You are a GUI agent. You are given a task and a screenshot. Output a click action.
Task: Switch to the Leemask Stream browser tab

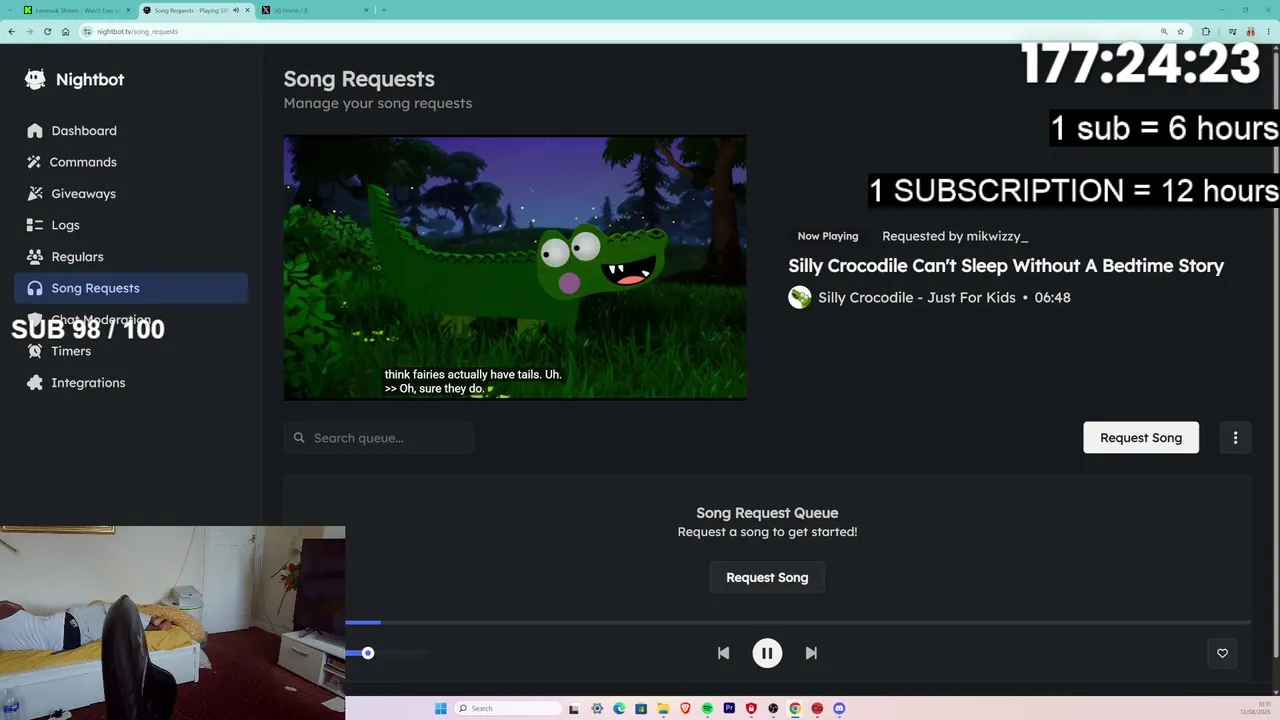coord(76,10)
